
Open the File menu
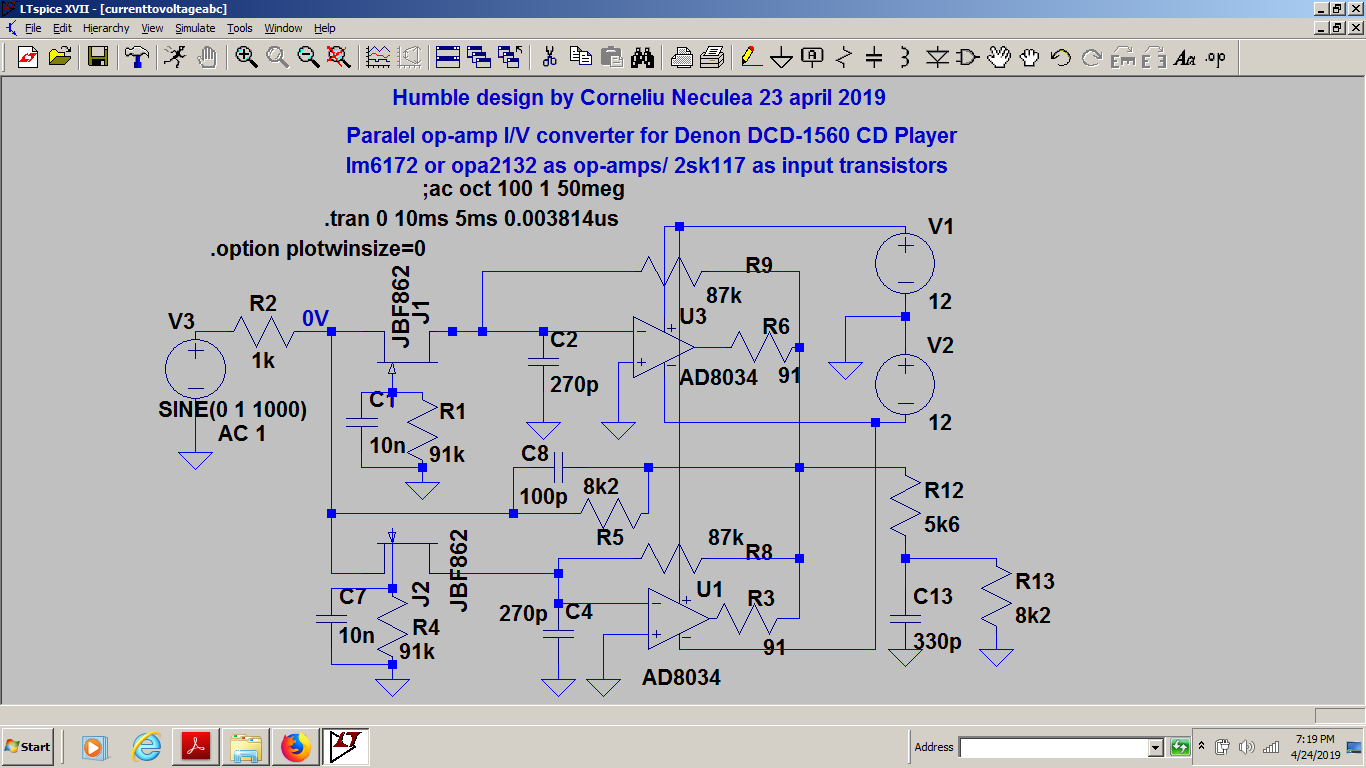33,28
